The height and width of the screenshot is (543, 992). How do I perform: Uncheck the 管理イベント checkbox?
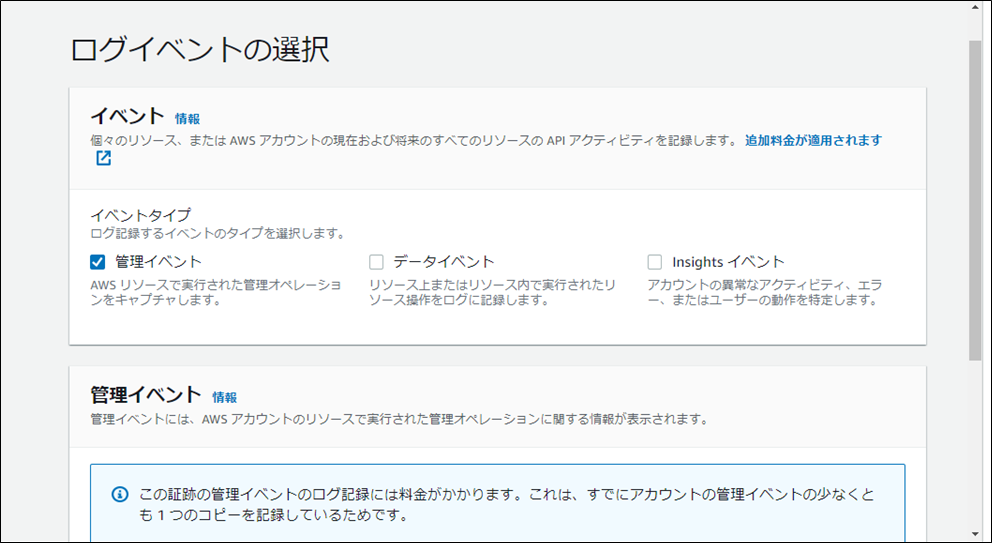(x=98, y=262)
